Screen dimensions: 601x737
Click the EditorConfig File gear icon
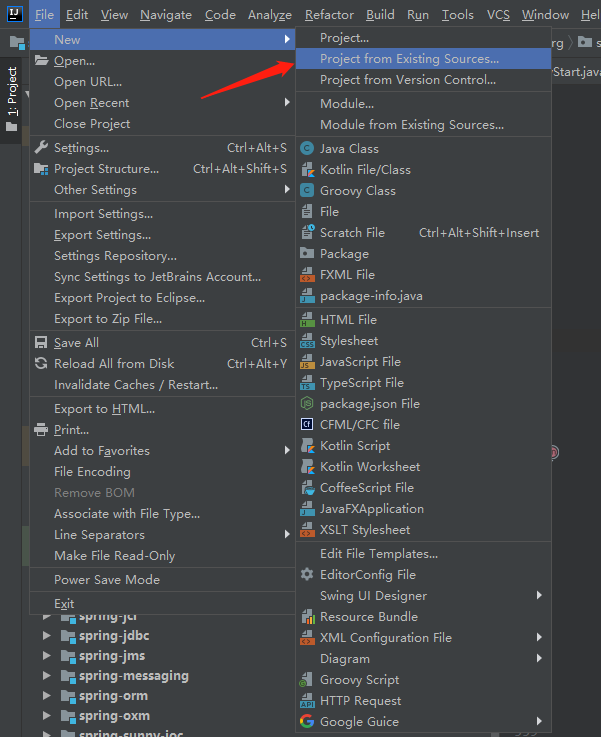click(x=307, y=574)
